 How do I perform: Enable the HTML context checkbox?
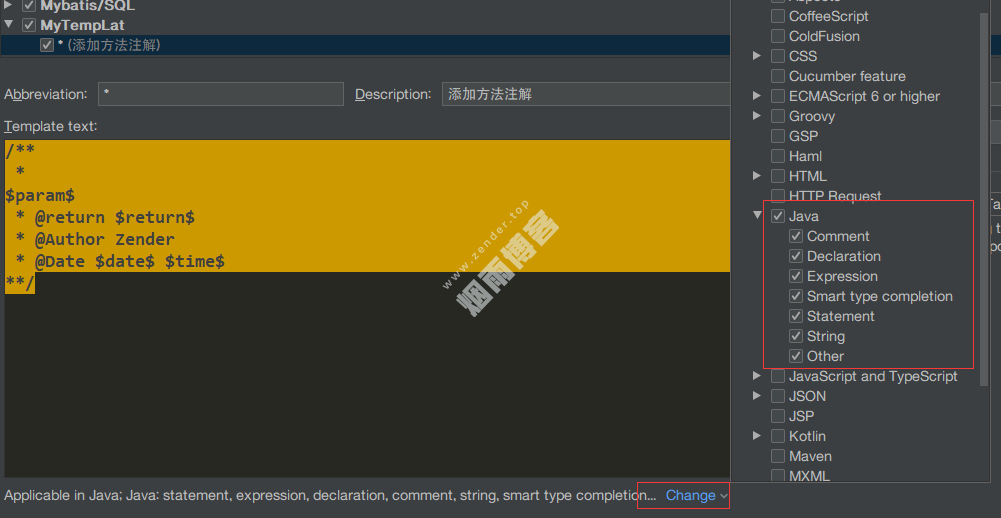778,176
